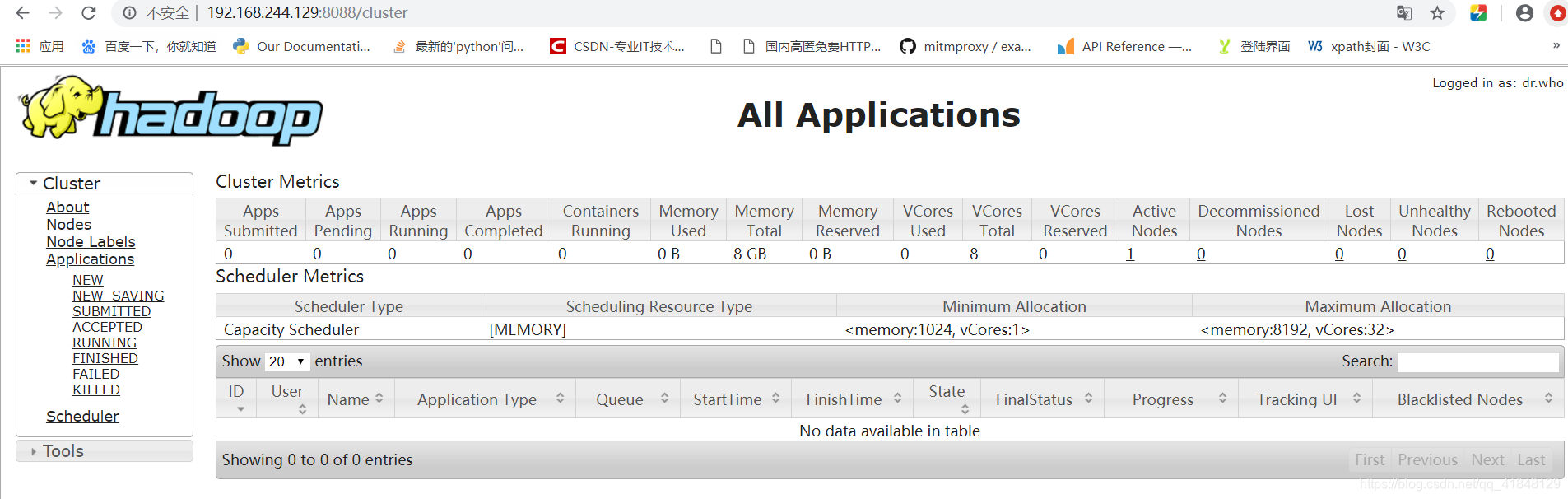Click the address bar URL
The height and width of the screenshot is (499, 1568).
coord(307,13)
